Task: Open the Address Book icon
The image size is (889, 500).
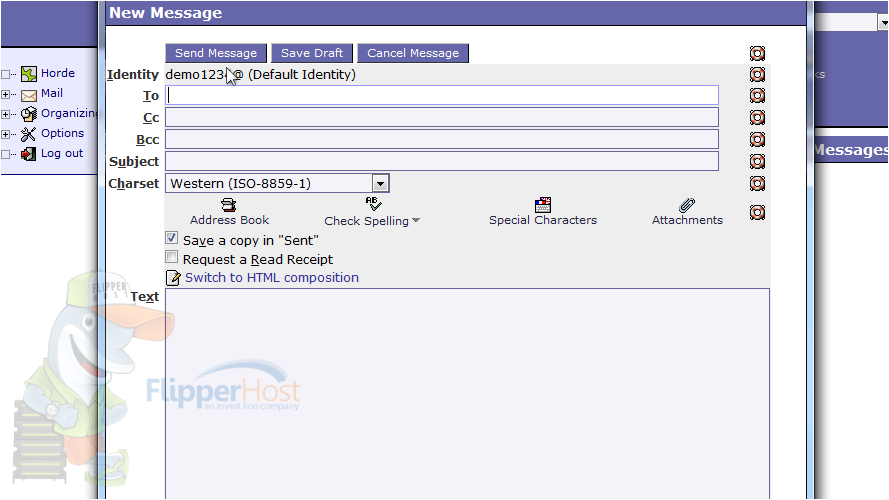Action: pyautogui.click(x=228, y=205)
